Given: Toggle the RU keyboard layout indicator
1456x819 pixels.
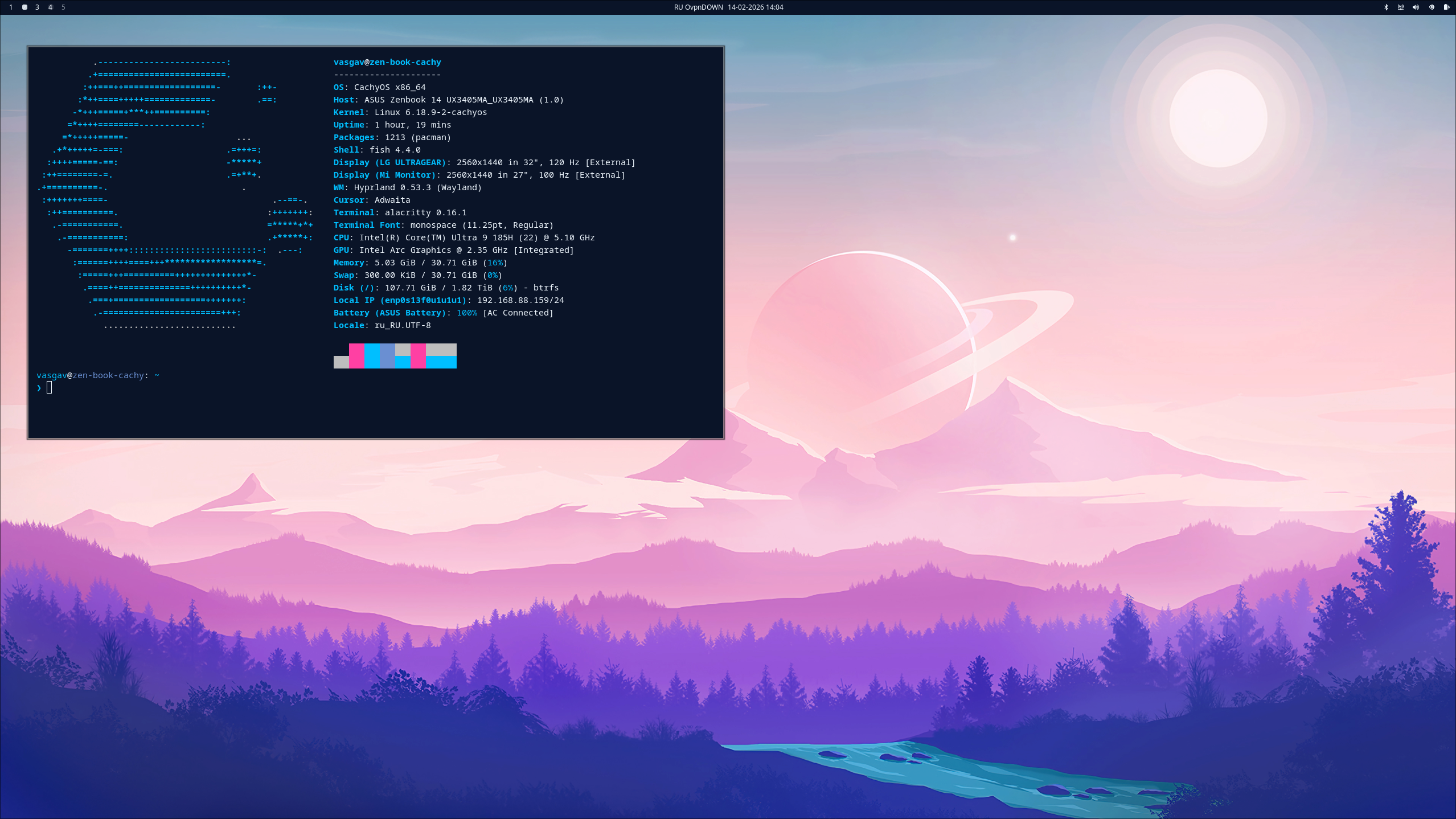Looking at the screenshot, I should [678, 7].
